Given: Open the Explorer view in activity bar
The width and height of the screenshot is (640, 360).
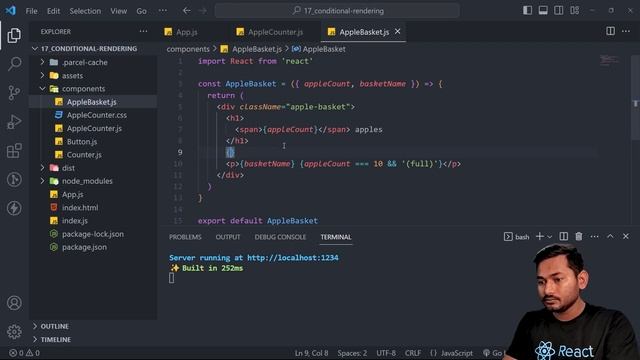Looking at the screenshot, I should (x=14, y=36).
